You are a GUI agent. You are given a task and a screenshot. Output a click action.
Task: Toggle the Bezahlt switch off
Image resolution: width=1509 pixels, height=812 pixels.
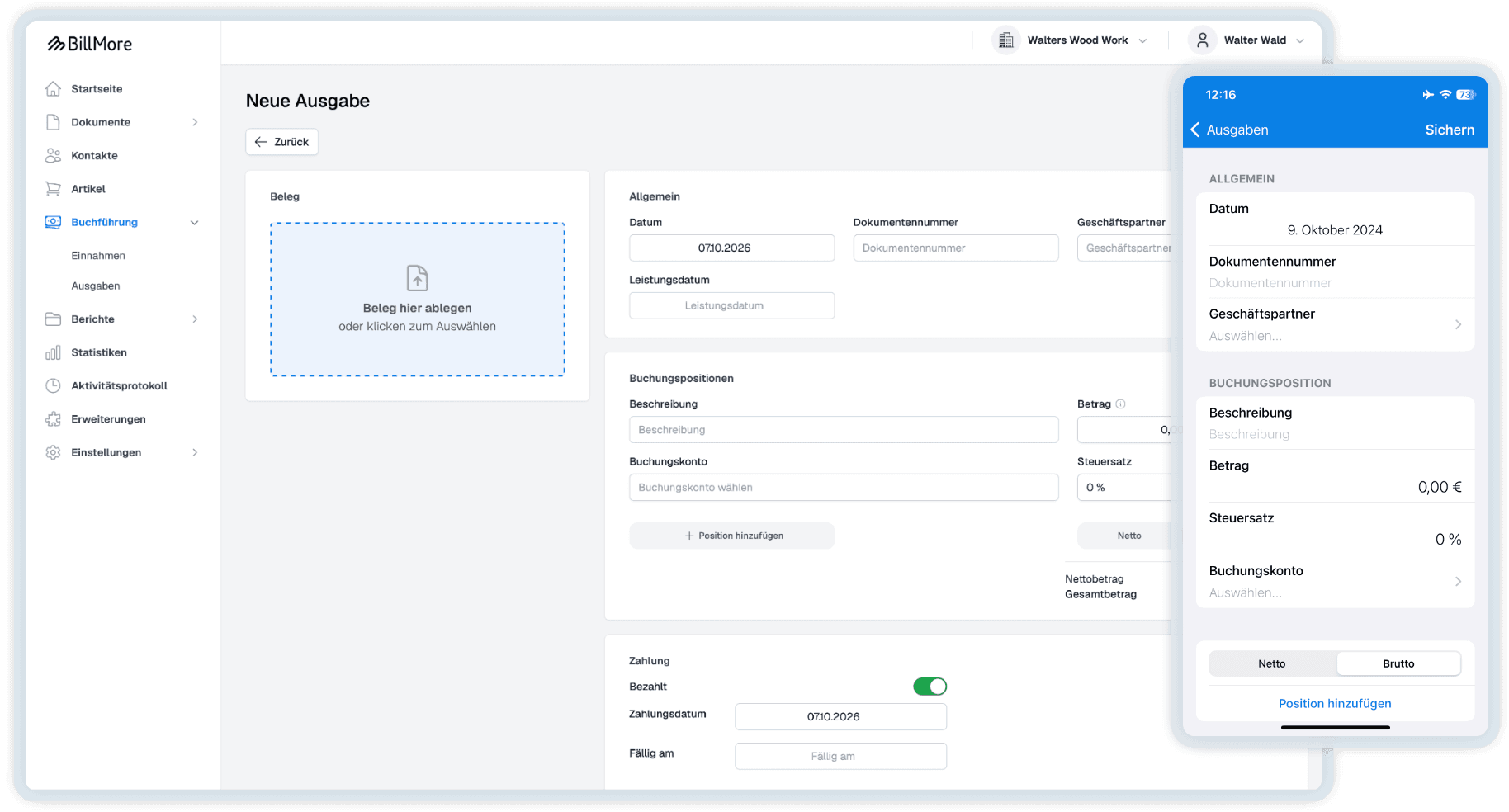[x=930, y=687]
